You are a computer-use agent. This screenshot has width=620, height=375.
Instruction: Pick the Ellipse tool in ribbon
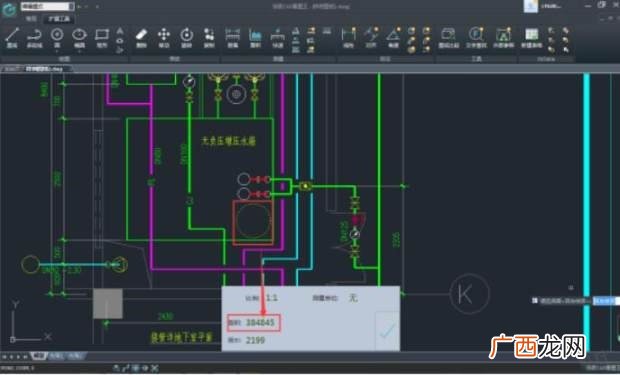pos(79,37)
